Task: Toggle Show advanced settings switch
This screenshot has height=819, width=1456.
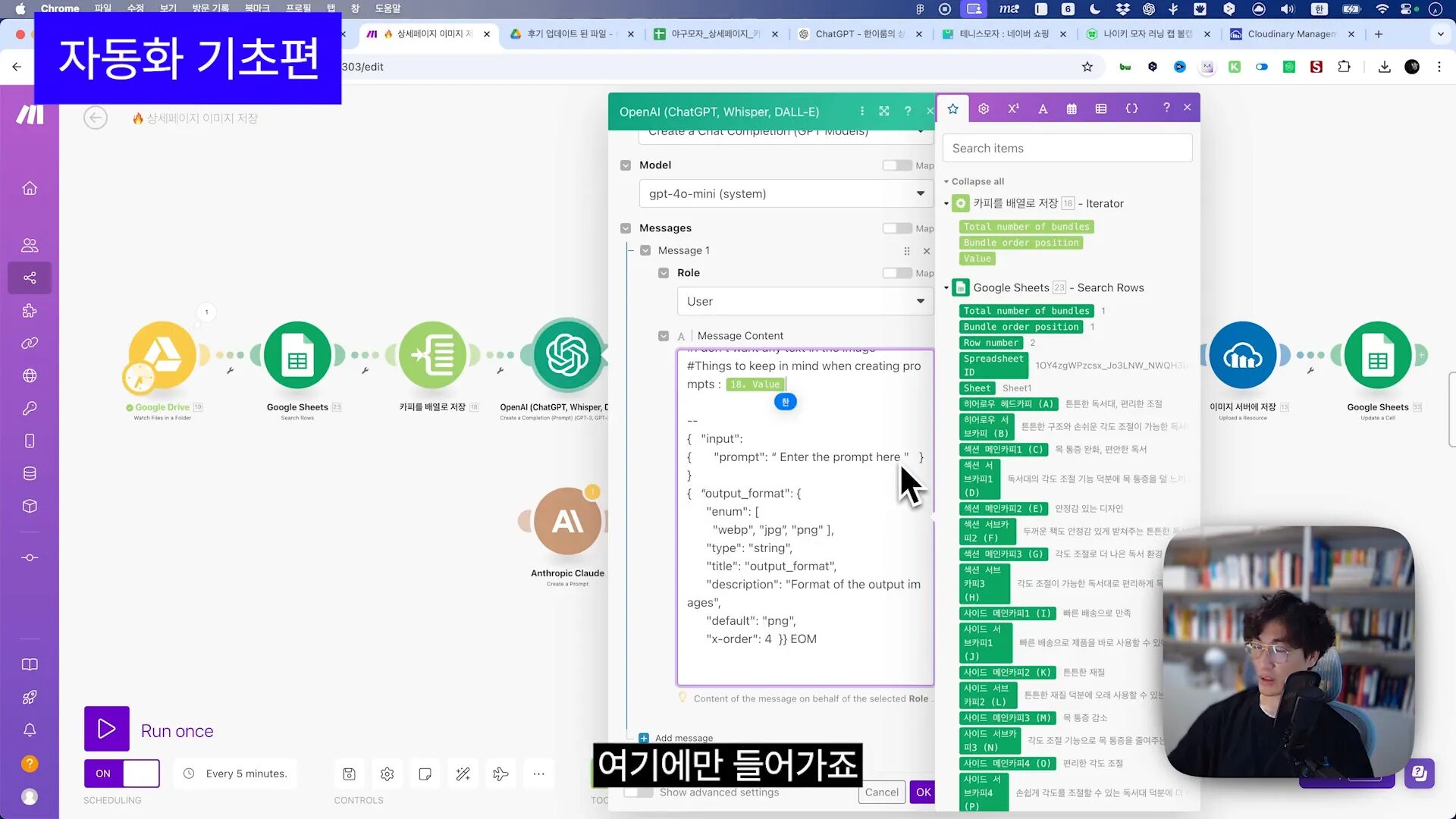Action: coord(639,792)
